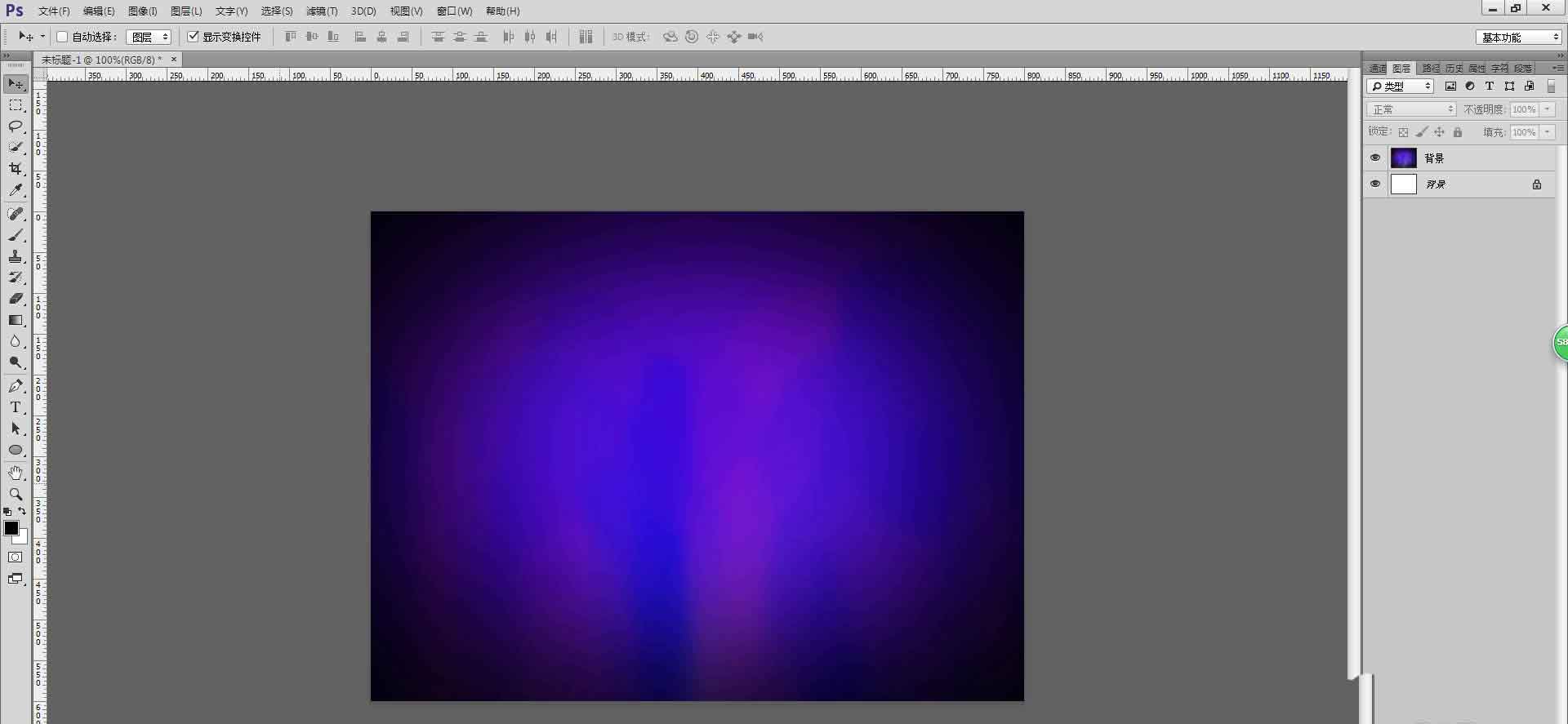Open the 图像(I) menu
Screen dimensions: 1568x724
143,11
